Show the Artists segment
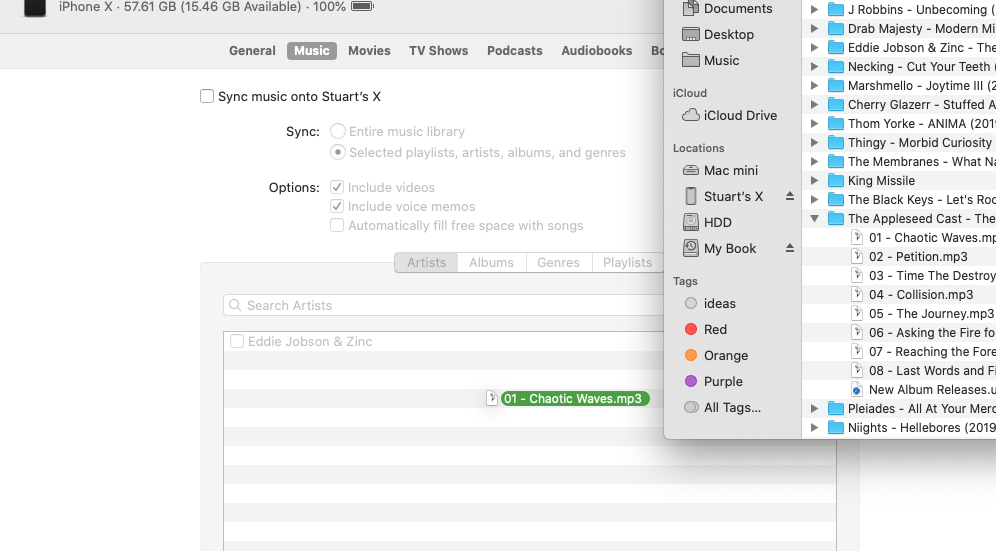 [x=426, y=262]
